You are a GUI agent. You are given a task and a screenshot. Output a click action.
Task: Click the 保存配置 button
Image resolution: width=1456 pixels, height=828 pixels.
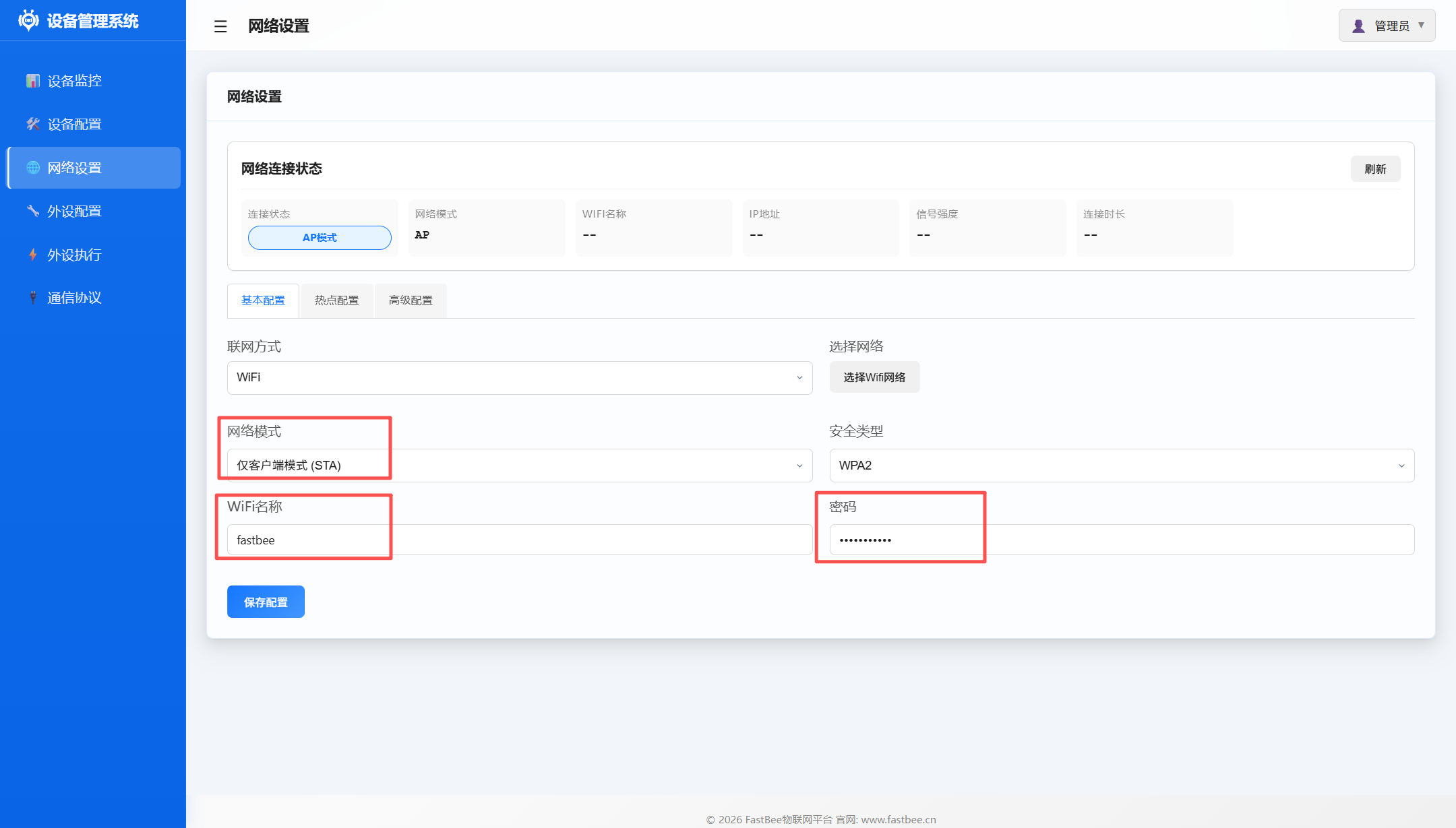[x=266, y=602]
